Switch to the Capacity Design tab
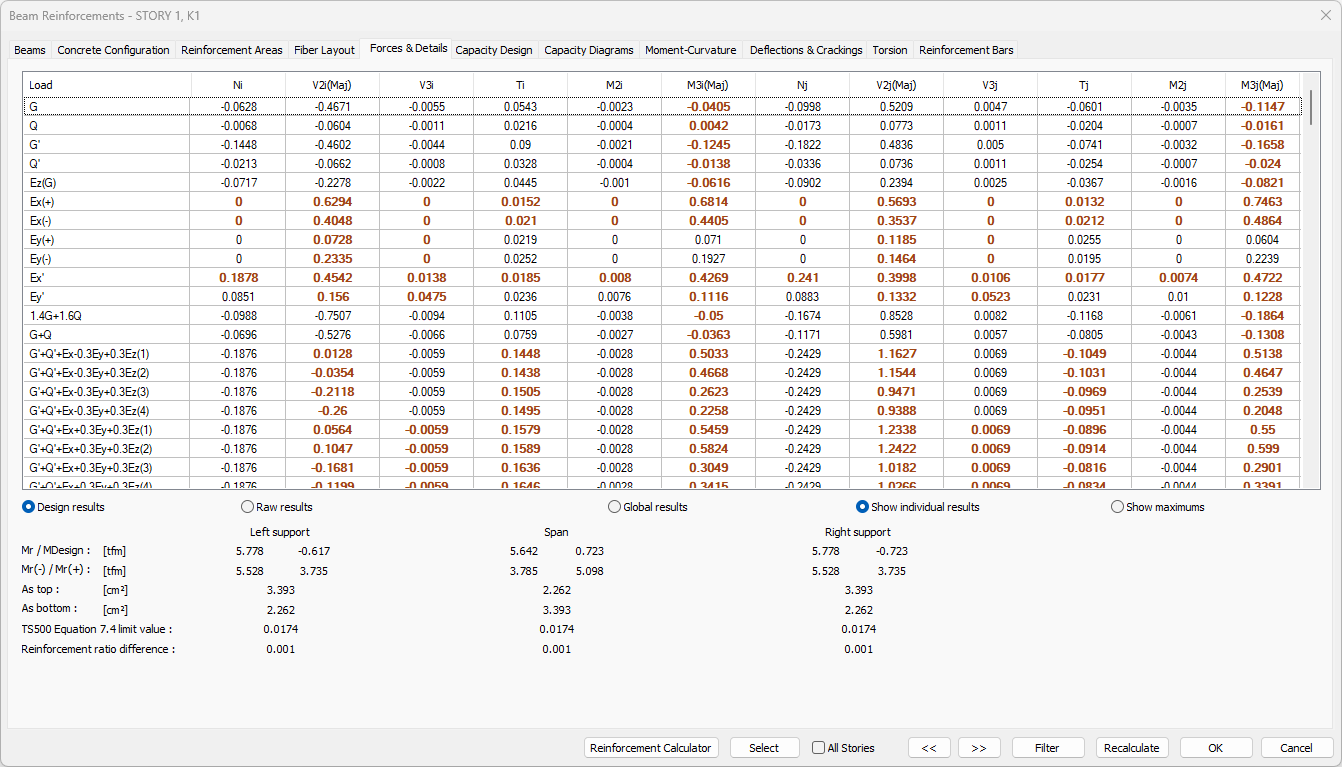The image size is (1342, 767). 494,50
